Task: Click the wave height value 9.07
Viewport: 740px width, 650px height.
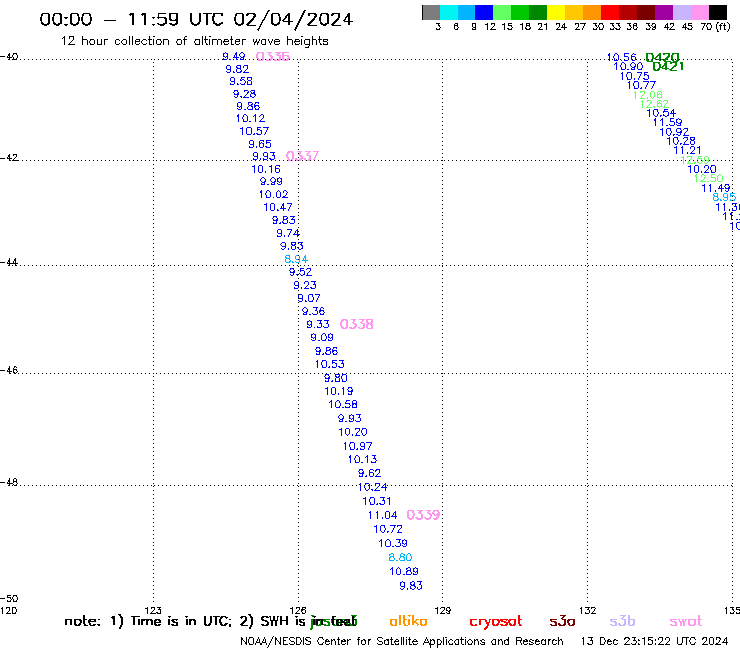Action: 309,298
